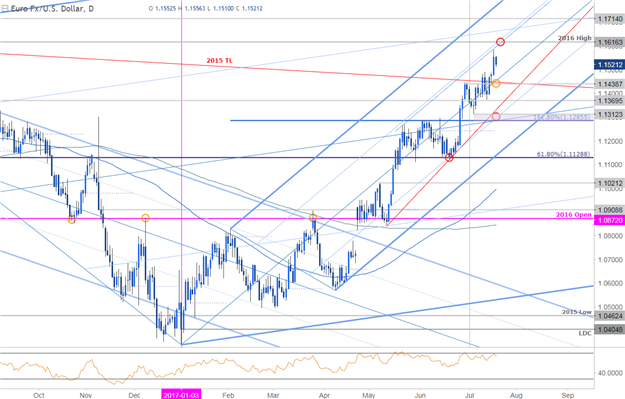Image resolution: width=625 pixels, height=399 pixels.
Task: Select the 61.80%(1.11288) Fibonacci label
Action: pyautogui.click(x=563, y=154)
